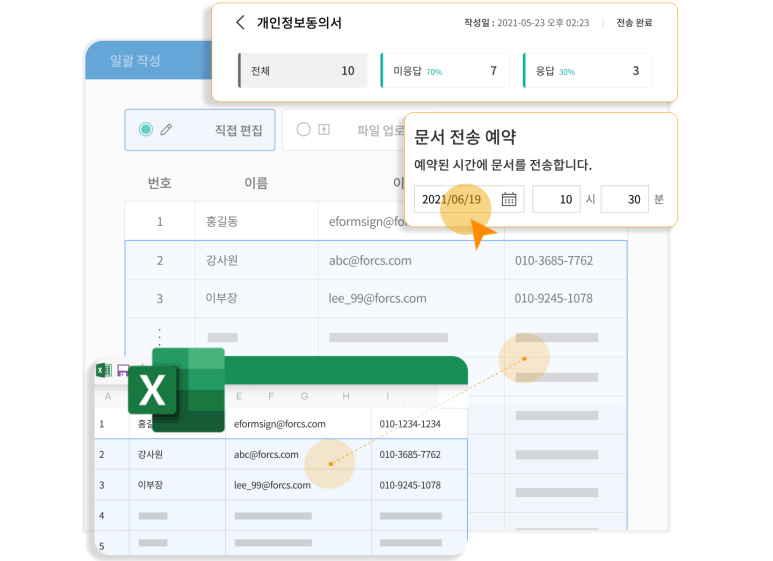Select the 응답 30% filter card
773x561 pixels.
(587, 70)
